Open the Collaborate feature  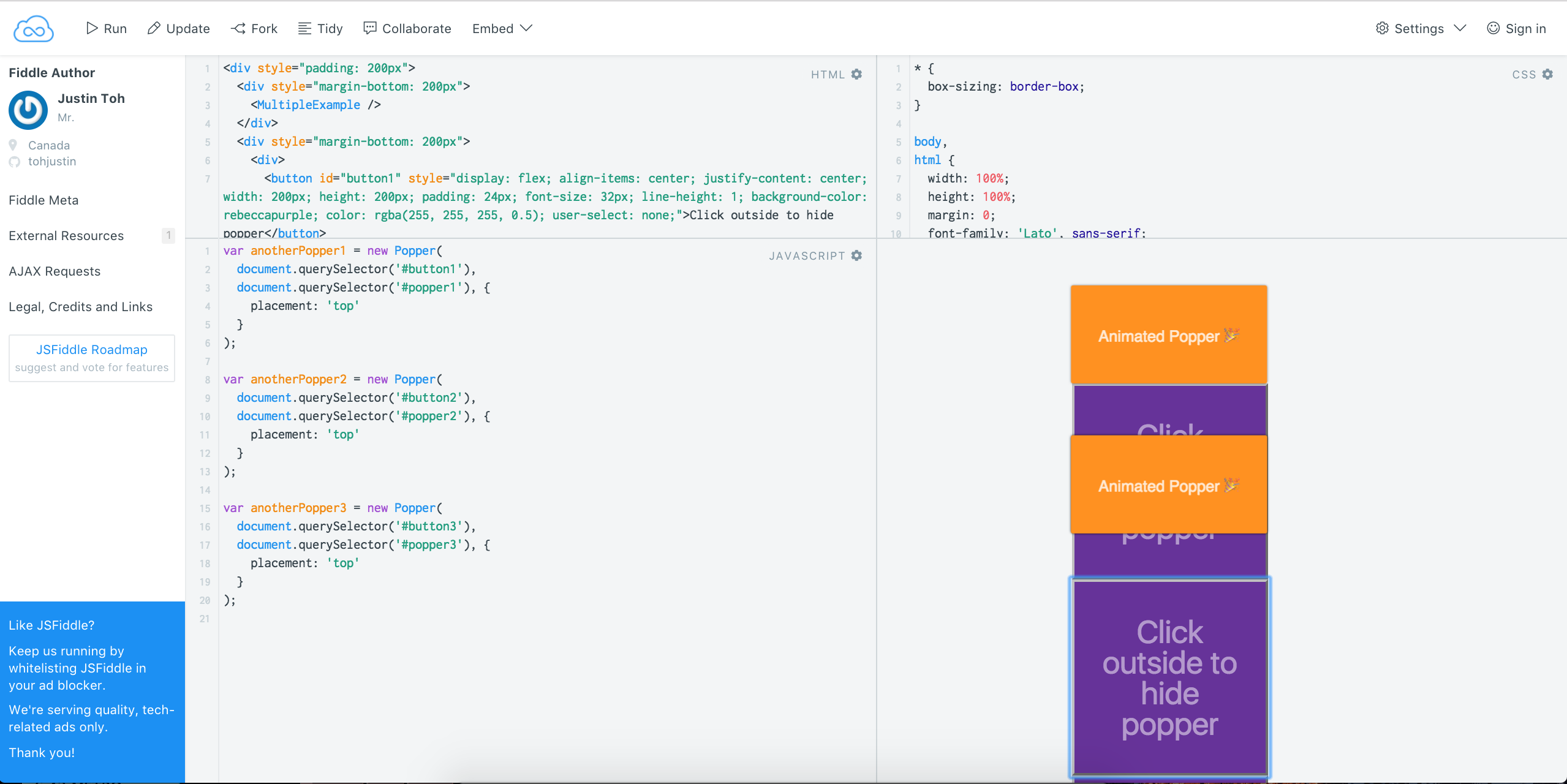pos(407,28)
